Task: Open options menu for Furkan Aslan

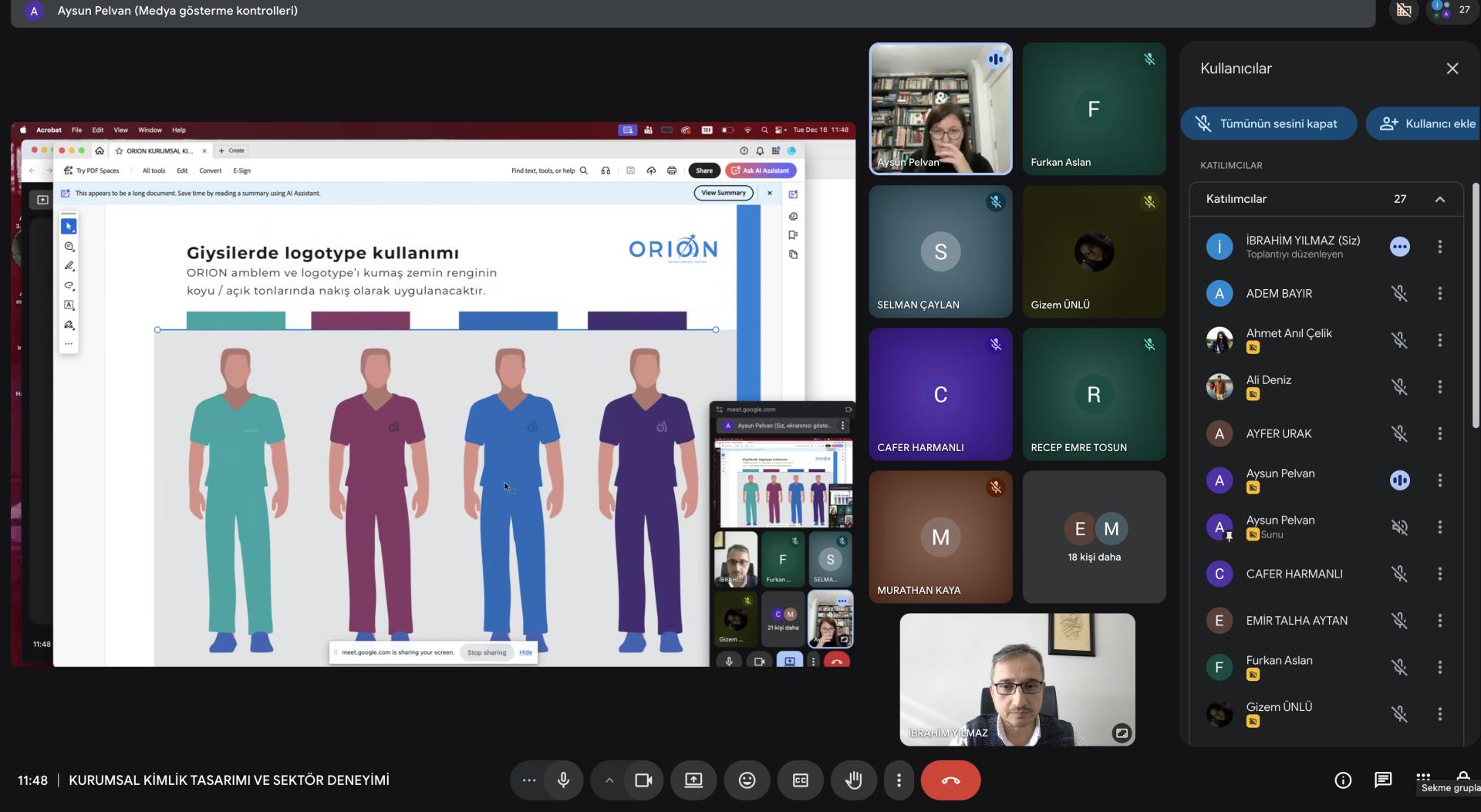Action: pos(1439,667)
